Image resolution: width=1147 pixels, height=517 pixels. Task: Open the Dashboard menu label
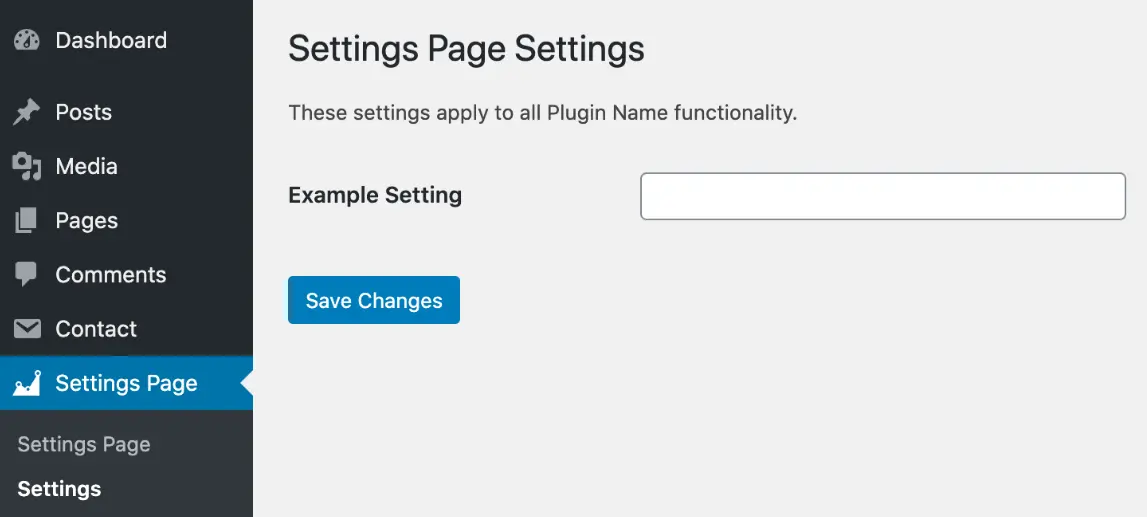pos(111,40)
